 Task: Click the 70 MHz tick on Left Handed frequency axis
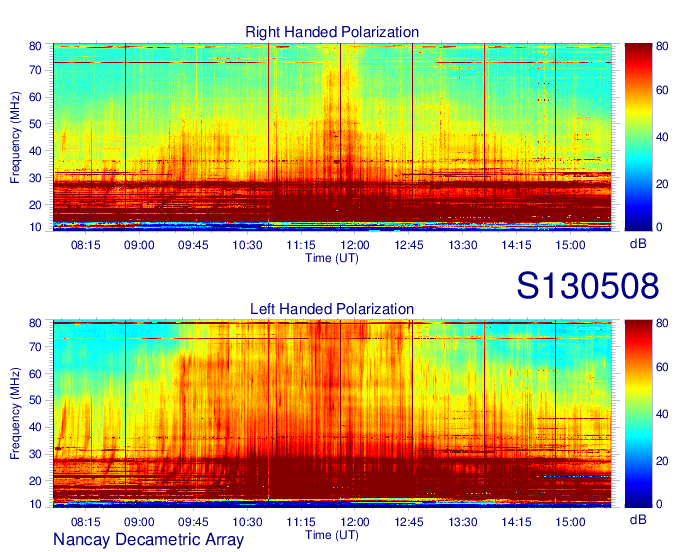click(36, 347)
